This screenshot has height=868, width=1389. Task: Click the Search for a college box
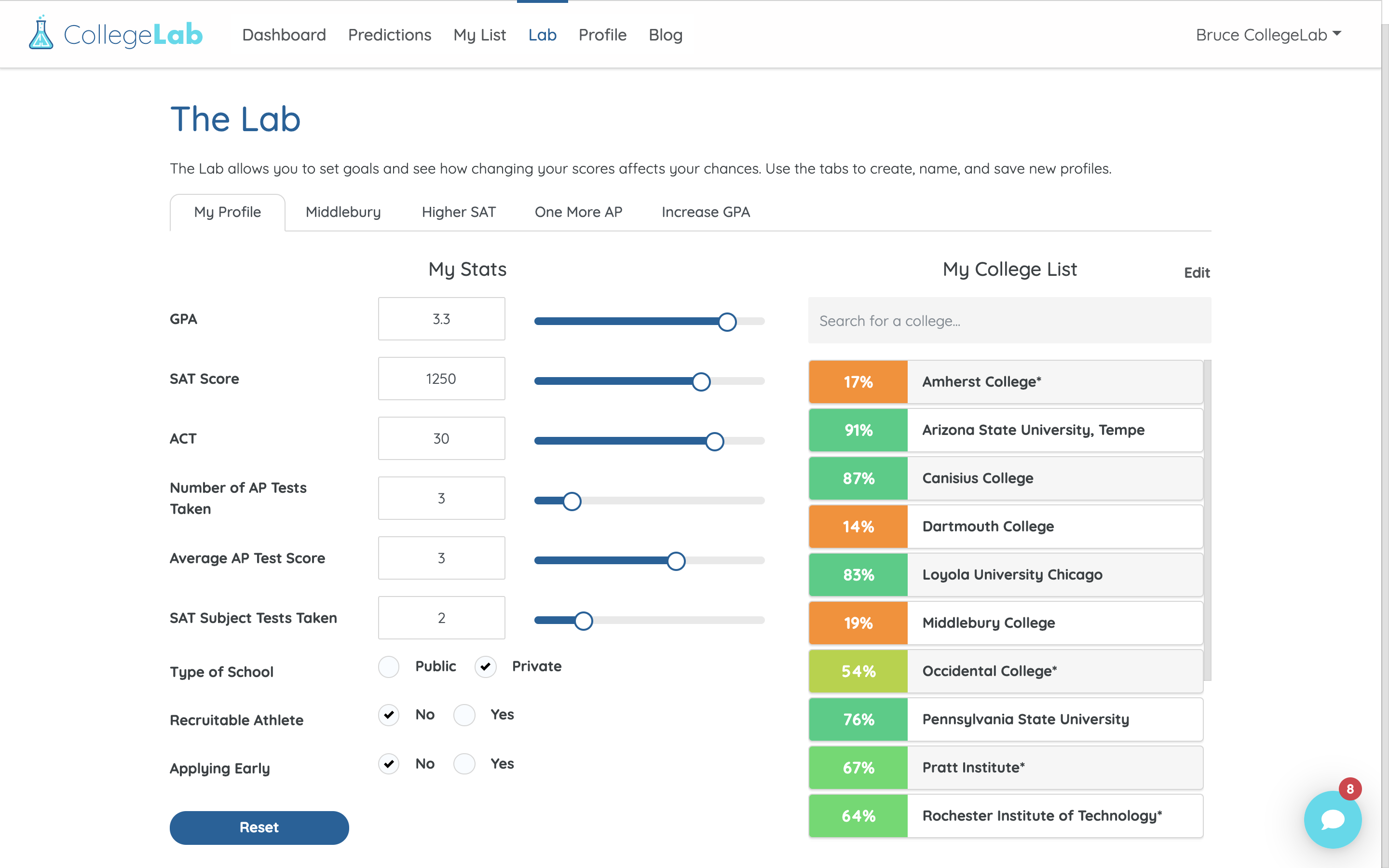[1009, 320]
